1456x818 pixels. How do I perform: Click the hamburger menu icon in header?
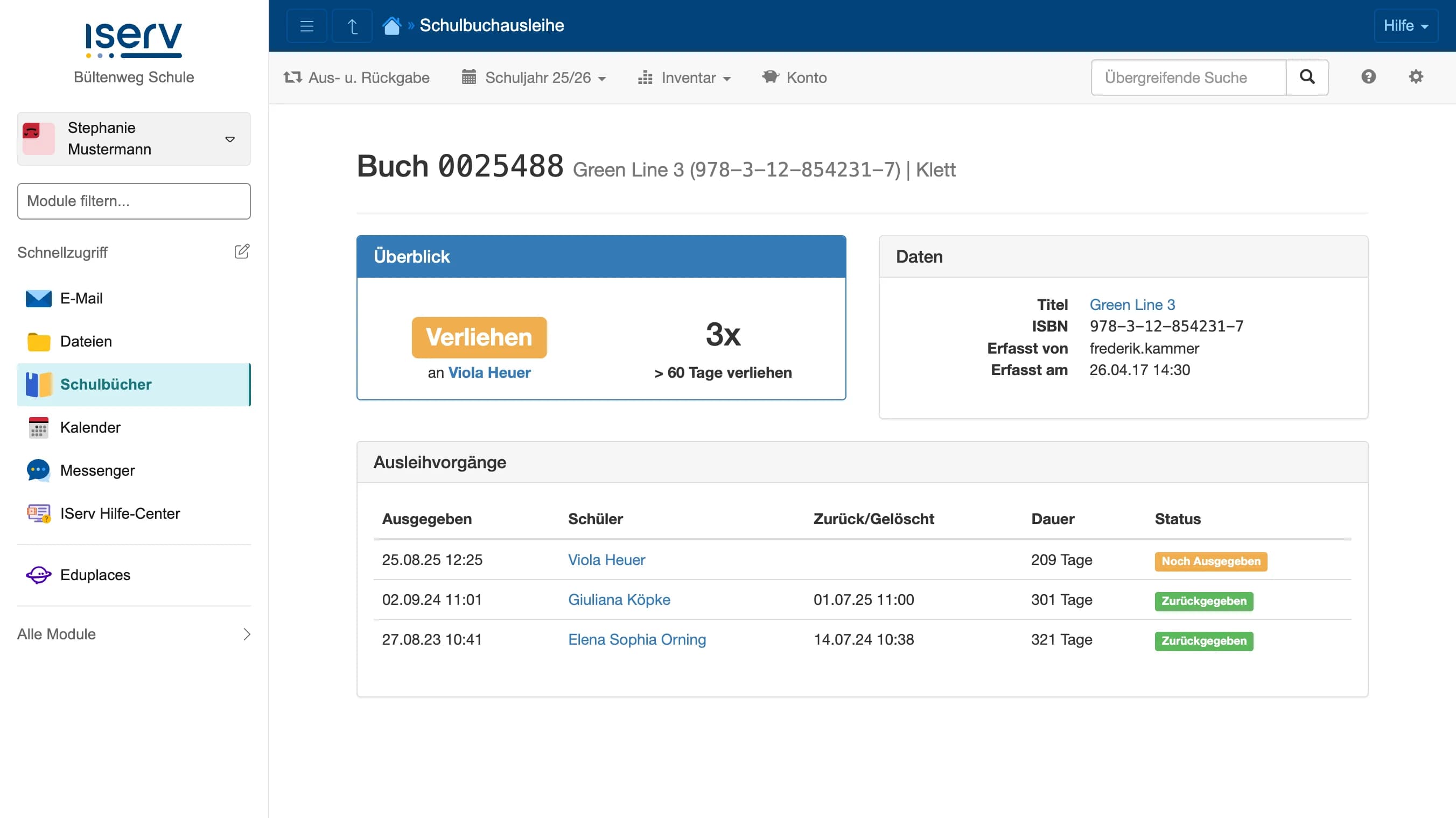tap(306, 26)
